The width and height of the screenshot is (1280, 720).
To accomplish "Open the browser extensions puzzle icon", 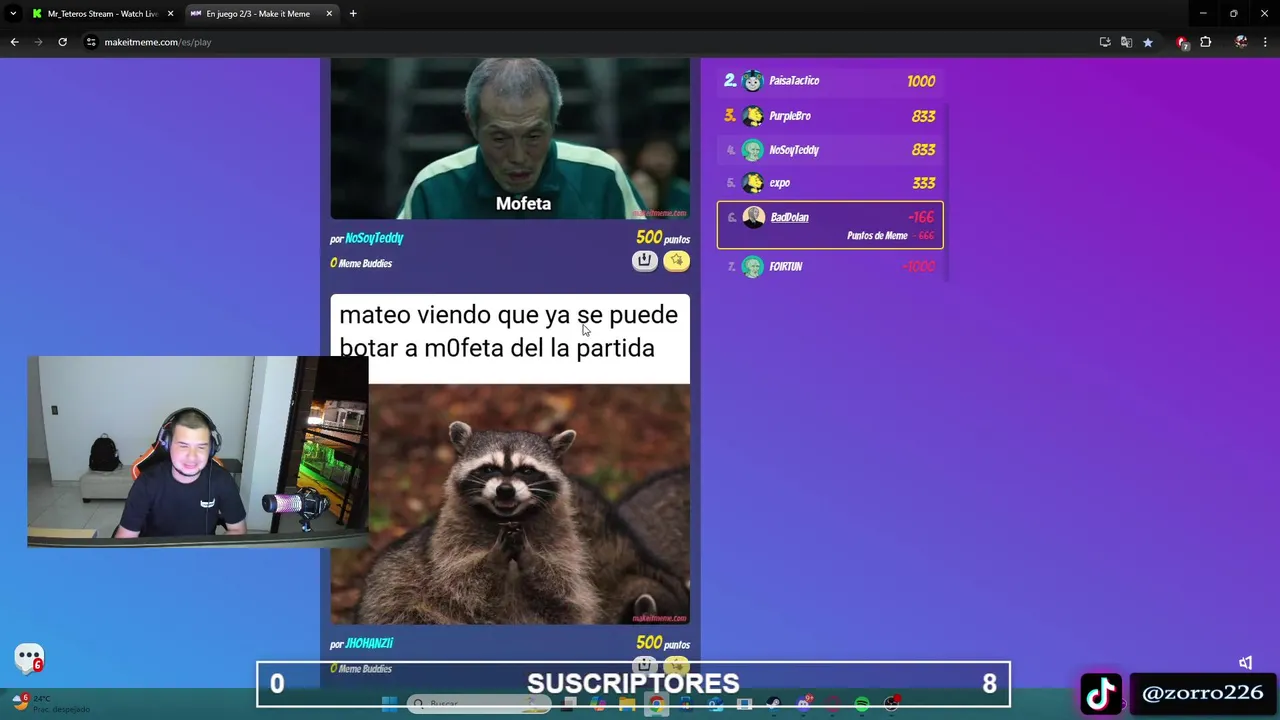I will (x=1205, y=42).
